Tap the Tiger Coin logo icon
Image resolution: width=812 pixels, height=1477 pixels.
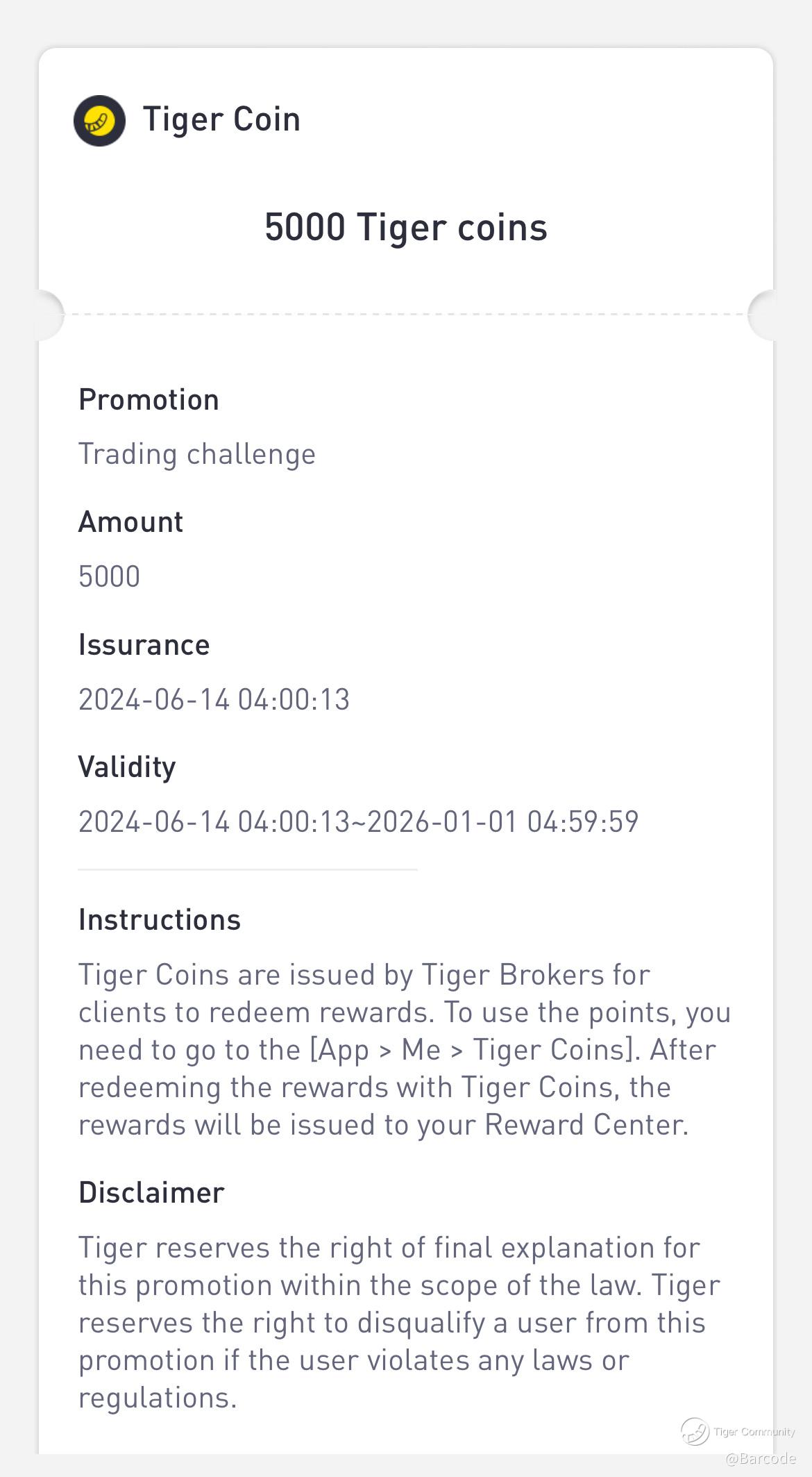pos(99,121)
